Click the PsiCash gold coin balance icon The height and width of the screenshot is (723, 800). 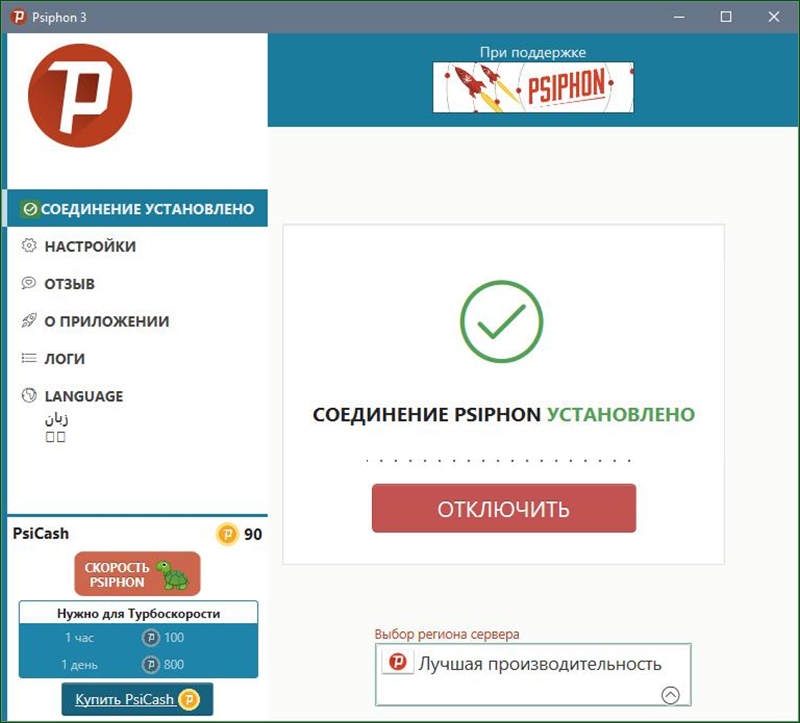[x=228, y=534]
